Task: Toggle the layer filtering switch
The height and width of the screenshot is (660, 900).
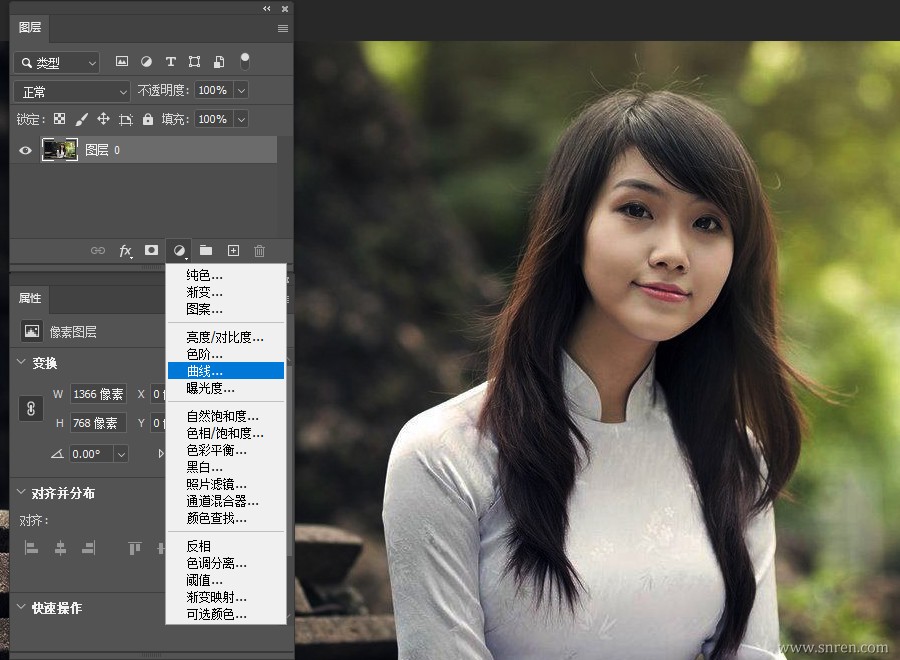Action: 245,61
